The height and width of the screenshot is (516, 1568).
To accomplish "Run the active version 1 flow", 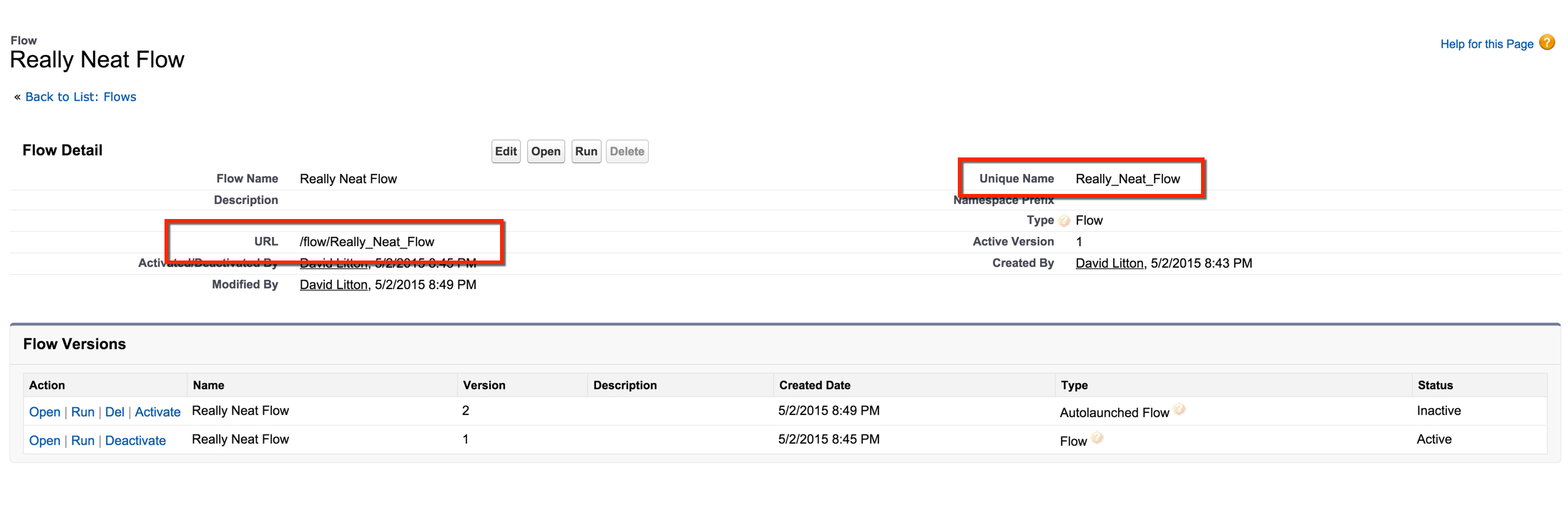I will pyautogui.click(x=83, y=441).
